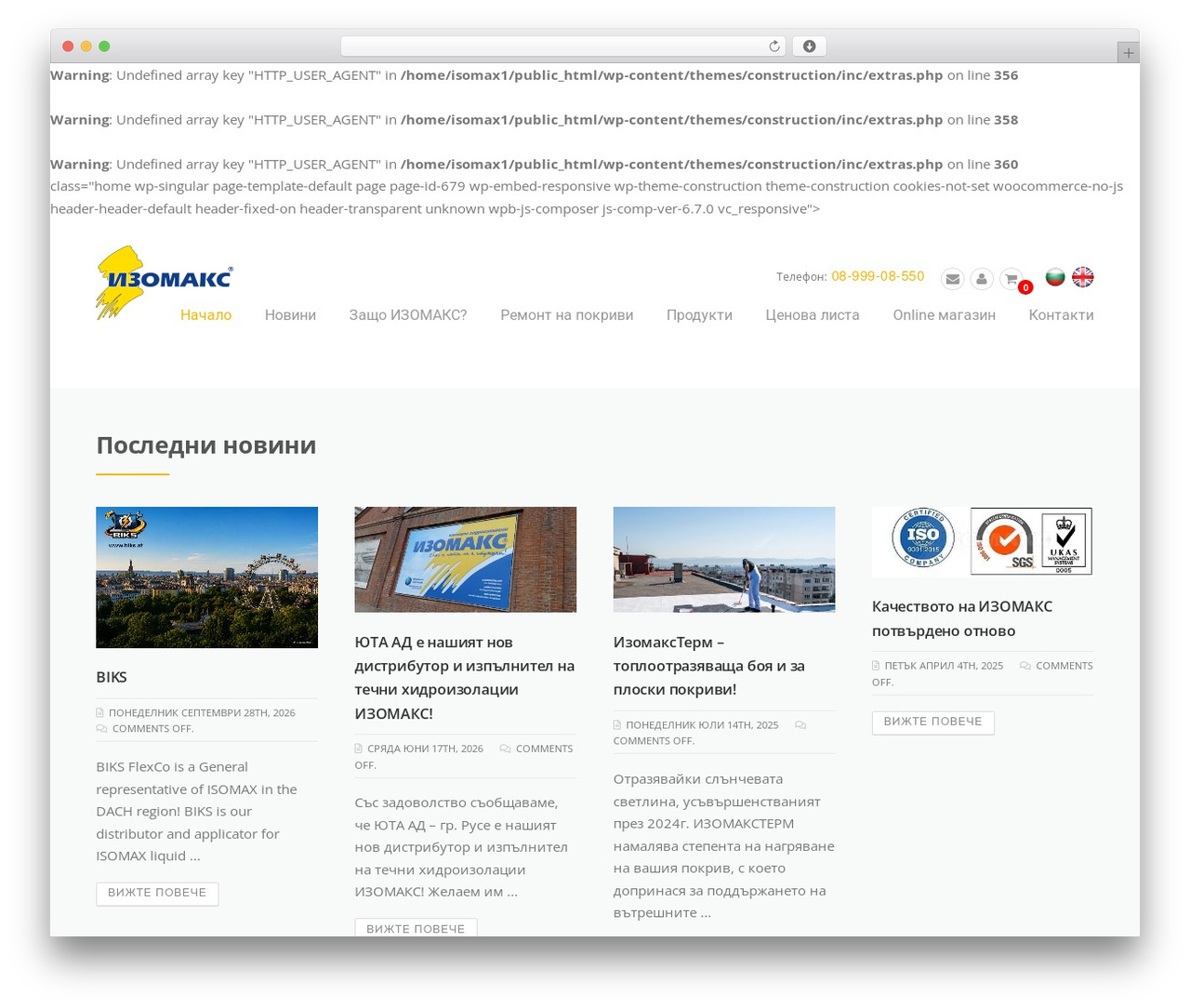The image size is (1190, 1008).
Task: Click ВИЖТЕ ПОВЕЧЕ under Качеството article
Action: [933, 723]
